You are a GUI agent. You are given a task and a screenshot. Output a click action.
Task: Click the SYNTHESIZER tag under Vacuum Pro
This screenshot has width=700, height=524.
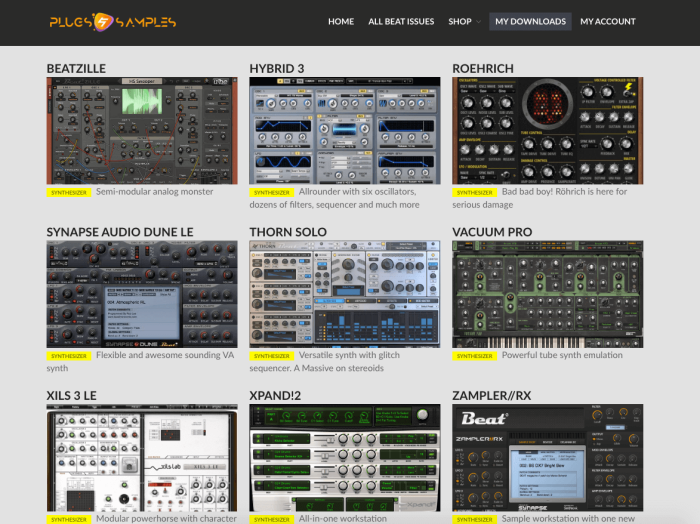tap(475, 356)
